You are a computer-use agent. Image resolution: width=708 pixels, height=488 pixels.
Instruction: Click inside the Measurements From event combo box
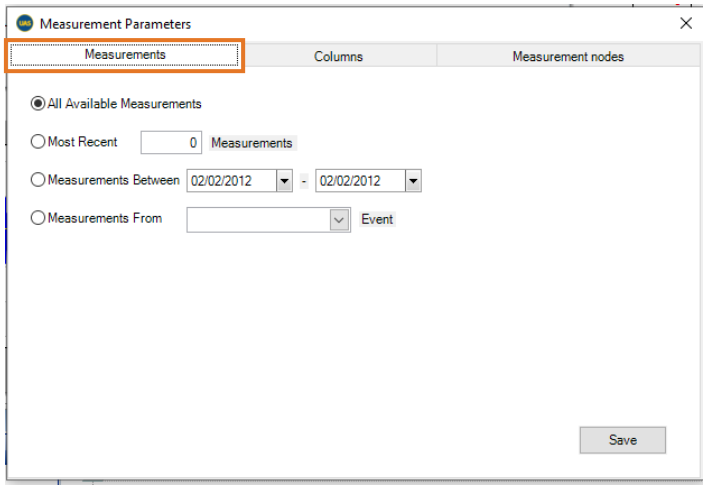258,219
